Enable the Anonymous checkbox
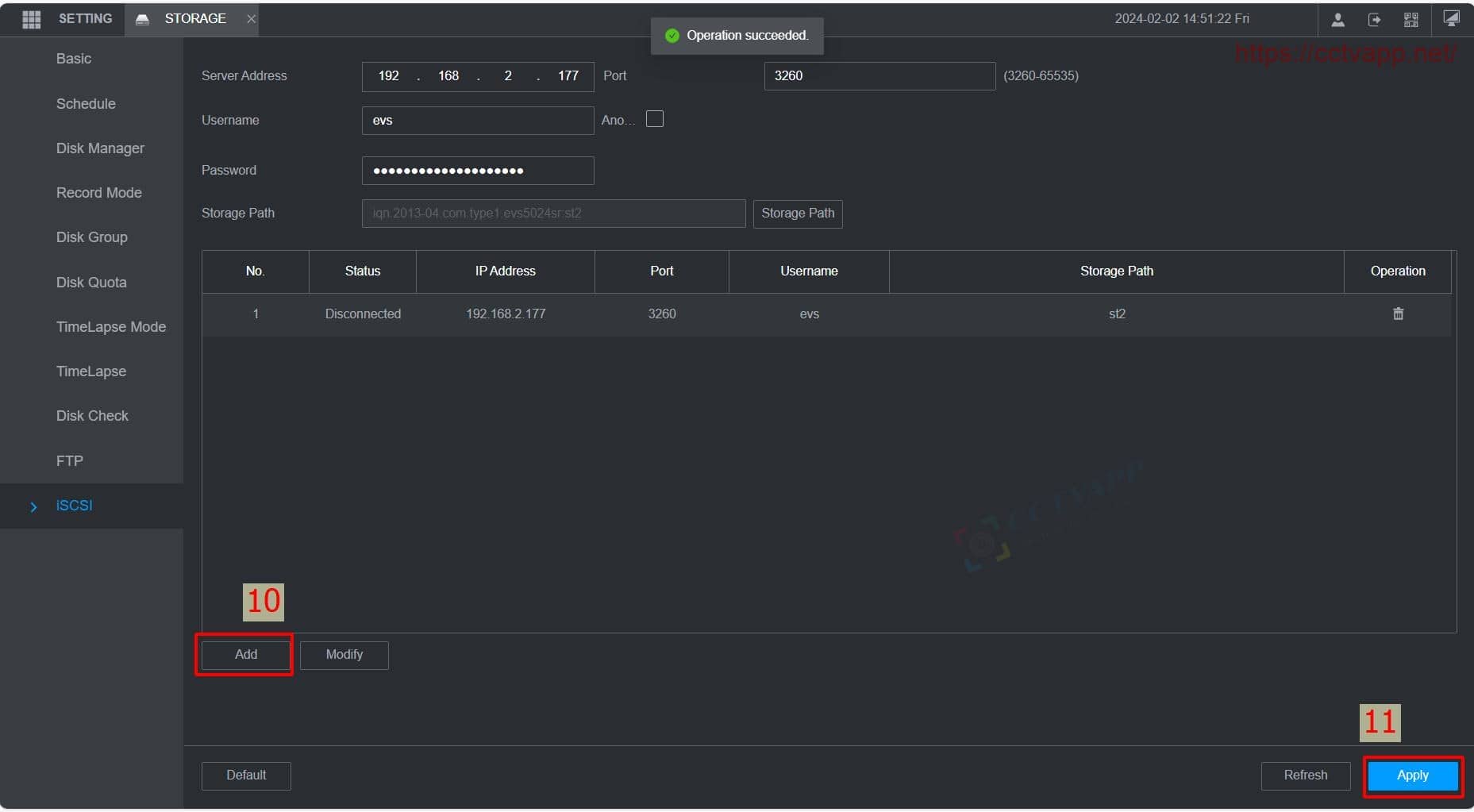The image size is (1474, 812). point(655,119)
